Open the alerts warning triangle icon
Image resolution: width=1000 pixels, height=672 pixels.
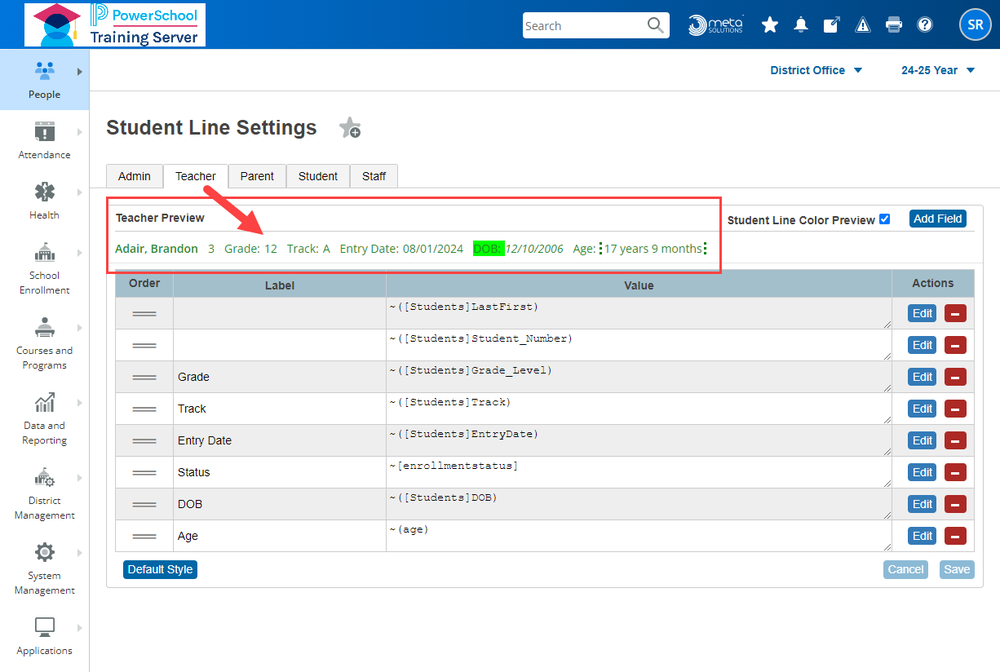(x=863, y=25)
